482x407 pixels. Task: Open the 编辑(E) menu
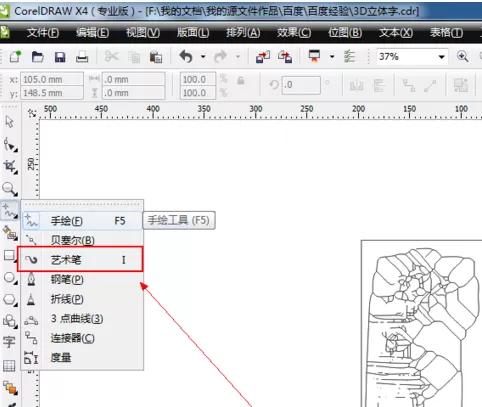pos(92,33)
